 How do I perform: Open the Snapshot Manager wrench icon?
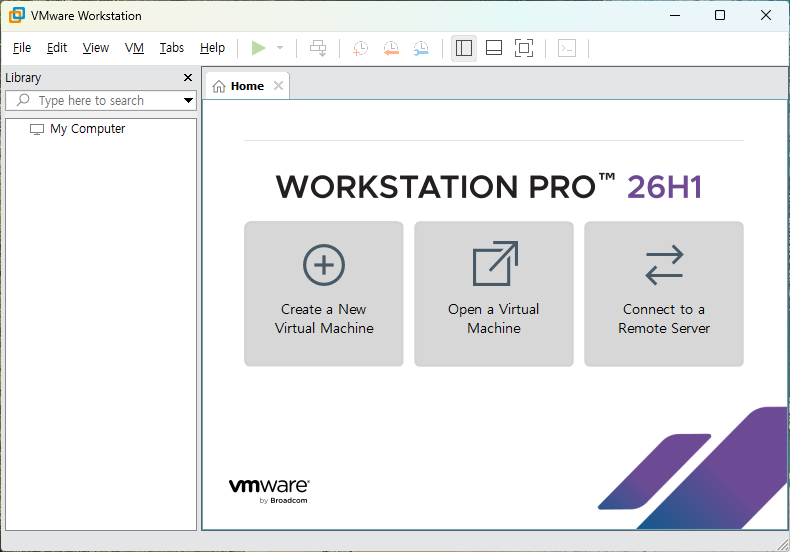pyautogui.click(x=421, y=48)
